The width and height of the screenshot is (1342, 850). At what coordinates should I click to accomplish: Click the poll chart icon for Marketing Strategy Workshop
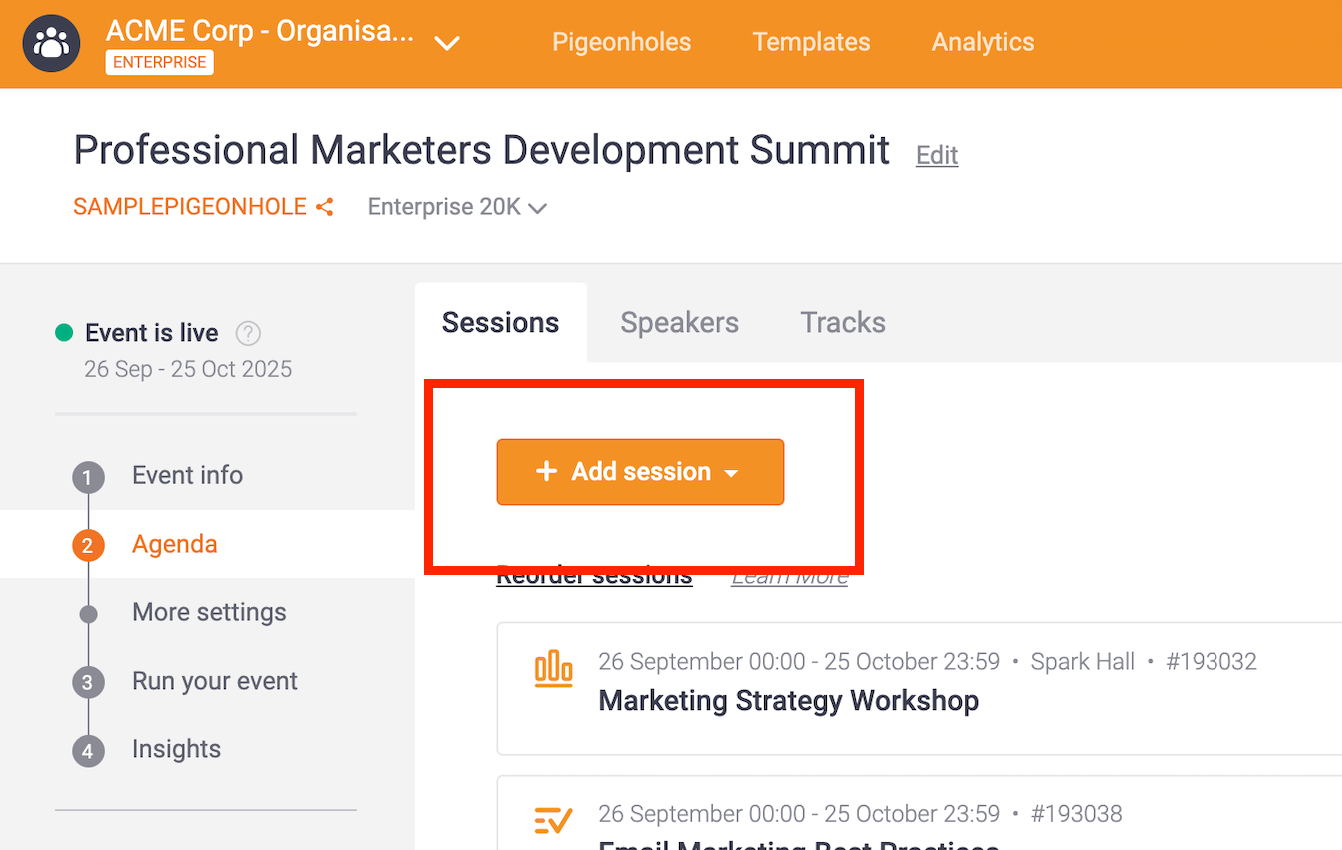[553, 669]
